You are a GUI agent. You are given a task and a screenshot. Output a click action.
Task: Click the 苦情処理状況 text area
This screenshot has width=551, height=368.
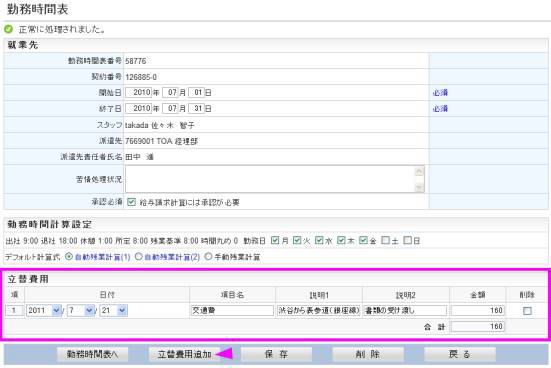click(275, 179)
